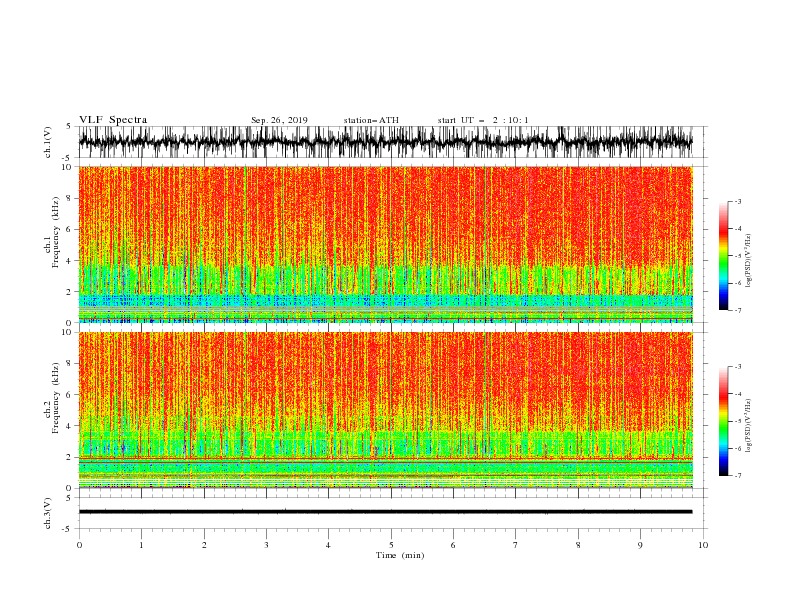Click the ch.3 flat black voltage trace

[385, 512]
